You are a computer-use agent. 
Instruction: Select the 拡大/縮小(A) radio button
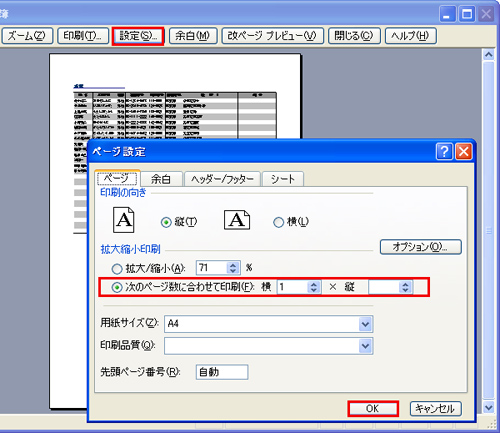click(117, 269)
